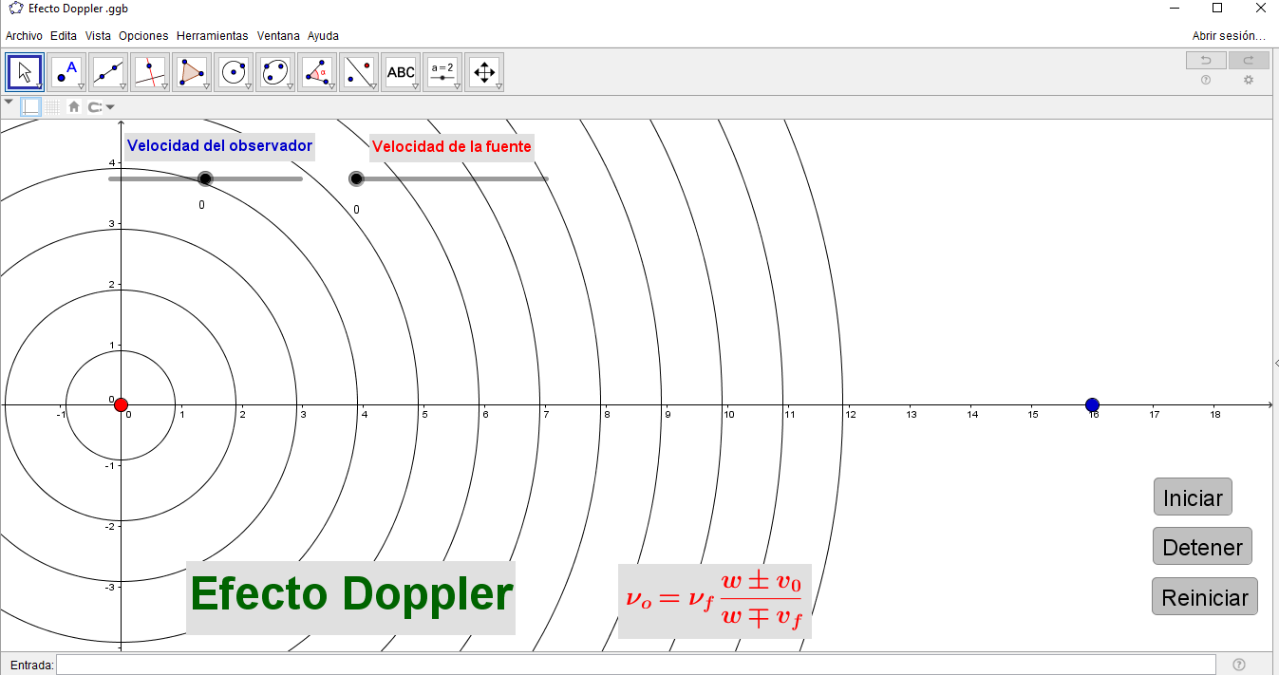Image resolution: width=1279 pixels, height=675 pixels.
Task: Click the Entrada input field
Action: coord(636,664)
